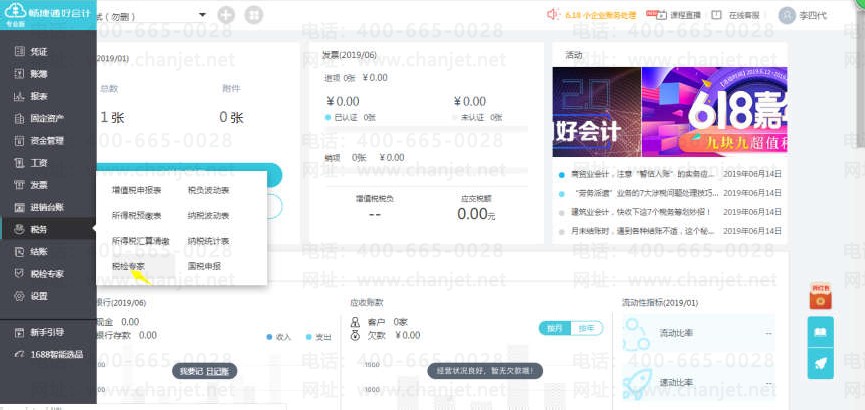The image size is (865, 410).
Task: Click the user avatar icon
Action: coord(787,15)
